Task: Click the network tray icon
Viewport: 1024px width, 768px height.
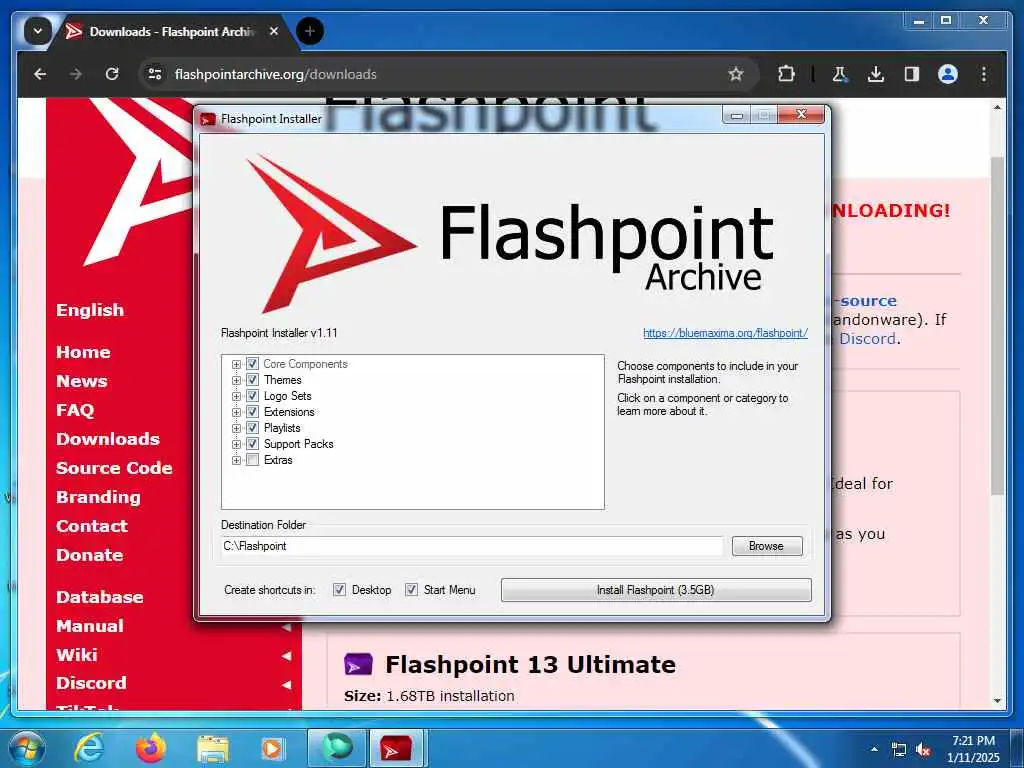Action: (x=899, y=750)
